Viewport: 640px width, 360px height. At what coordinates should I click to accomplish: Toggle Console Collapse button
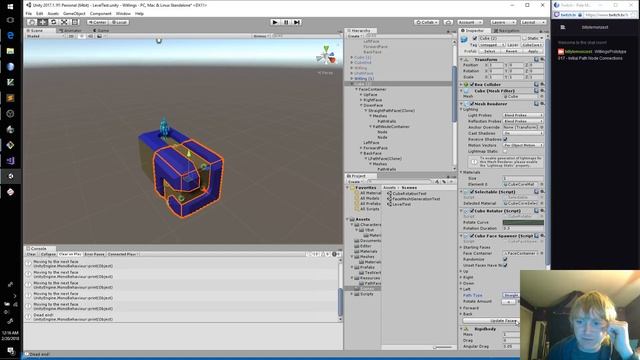click(48, 254)
